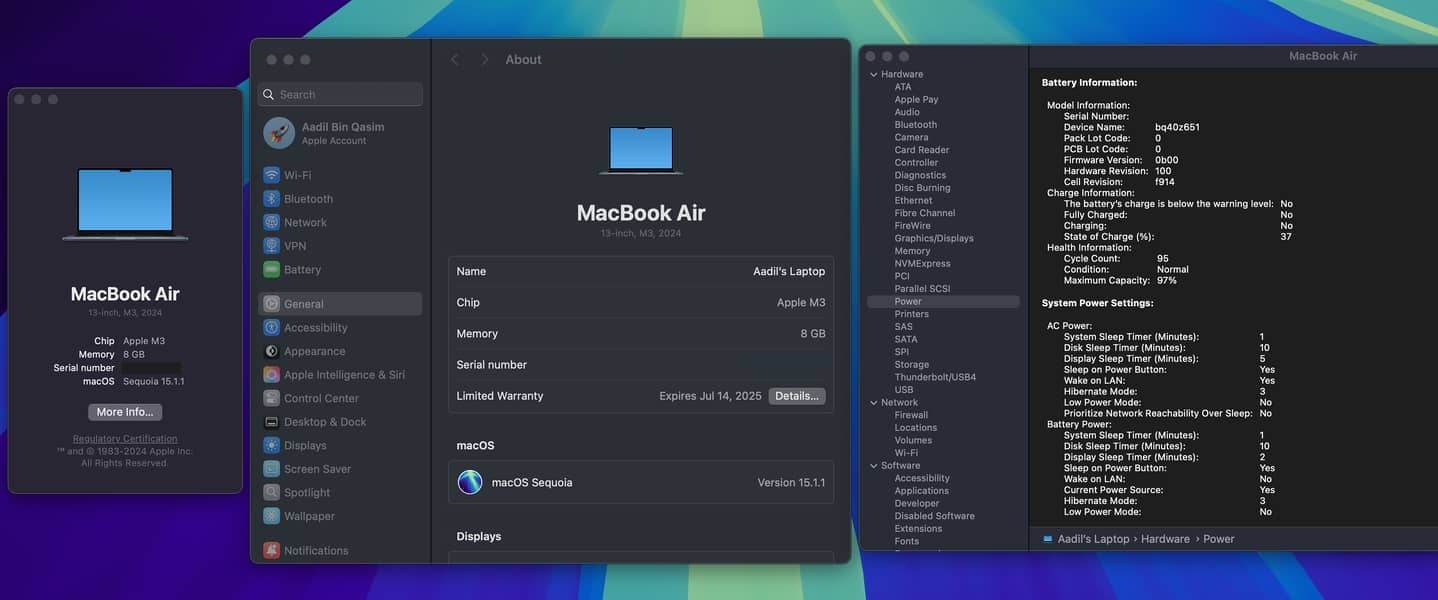This screenshot has width=1438, height=600.
Task: Open the Notifications settings icon
Action: (271, 550)
